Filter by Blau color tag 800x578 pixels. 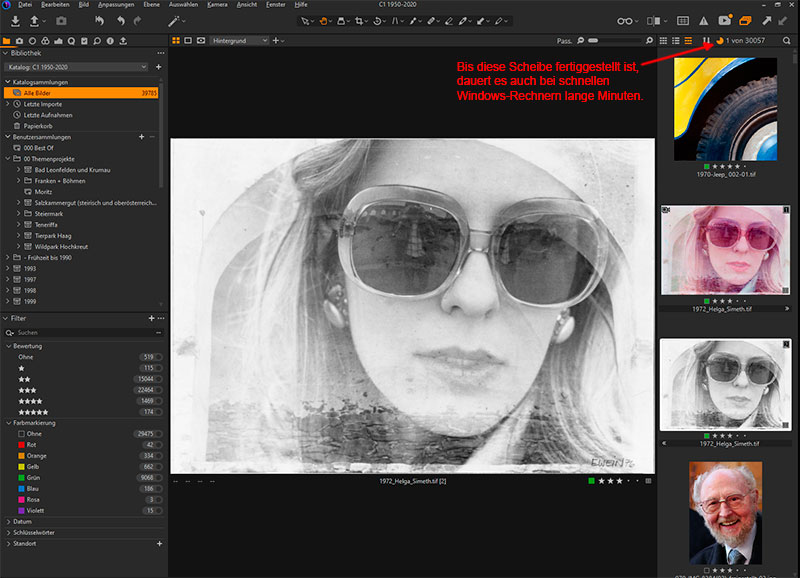click(x=33, y=489)
